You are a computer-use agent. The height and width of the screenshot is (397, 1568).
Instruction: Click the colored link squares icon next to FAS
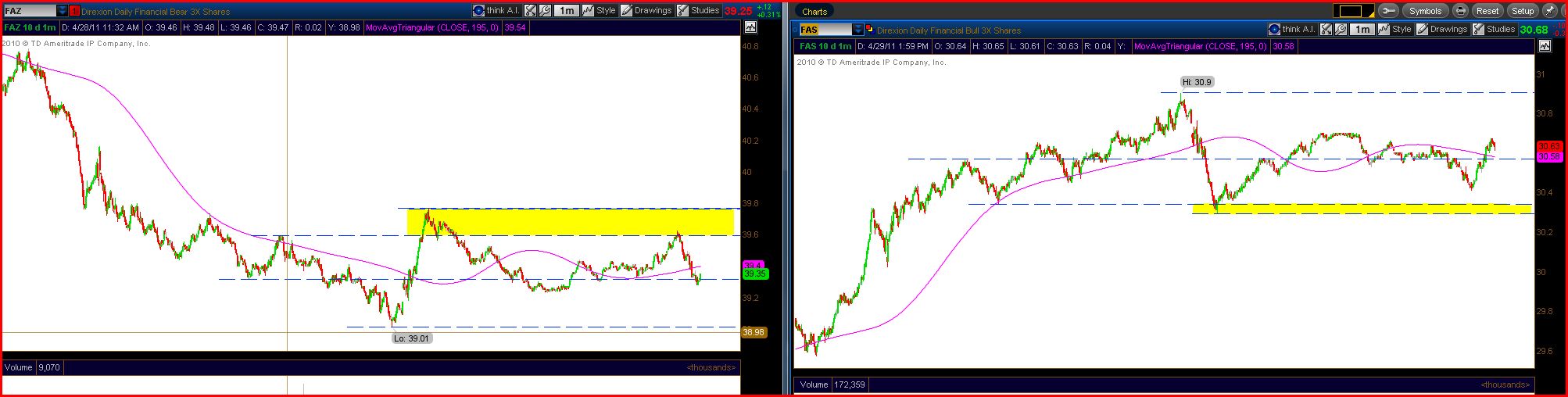(869, 30)
